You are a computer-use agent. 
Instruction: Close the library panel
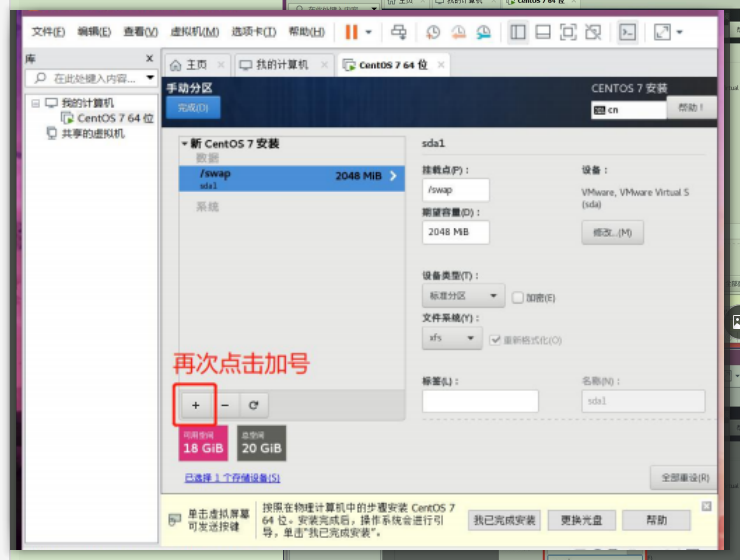click(149, 59)
